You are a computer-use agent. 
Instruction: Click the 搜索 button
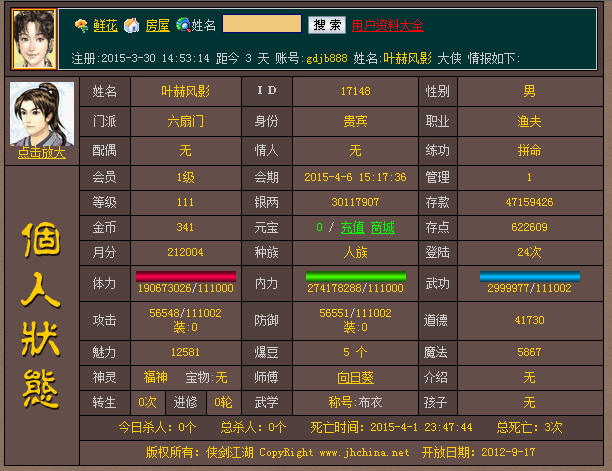327,25
